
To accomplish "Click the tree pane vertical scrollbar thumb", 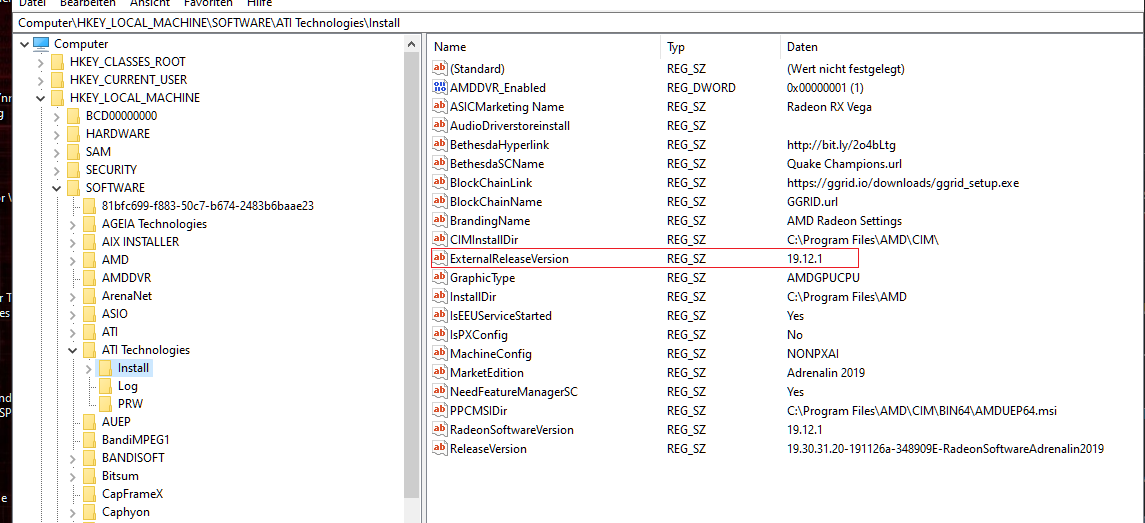I will pos(412,276).
